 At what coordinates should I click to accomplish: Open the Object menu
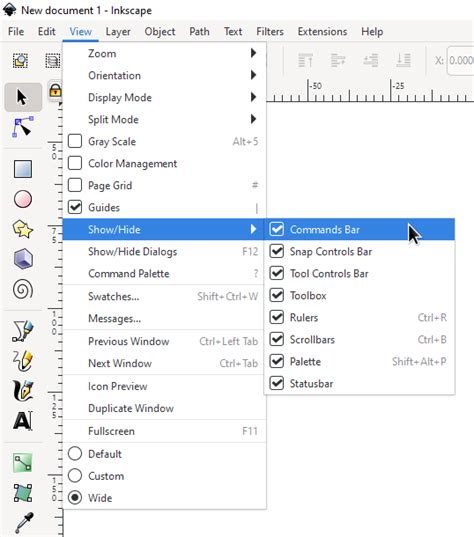tap(160, 32)
